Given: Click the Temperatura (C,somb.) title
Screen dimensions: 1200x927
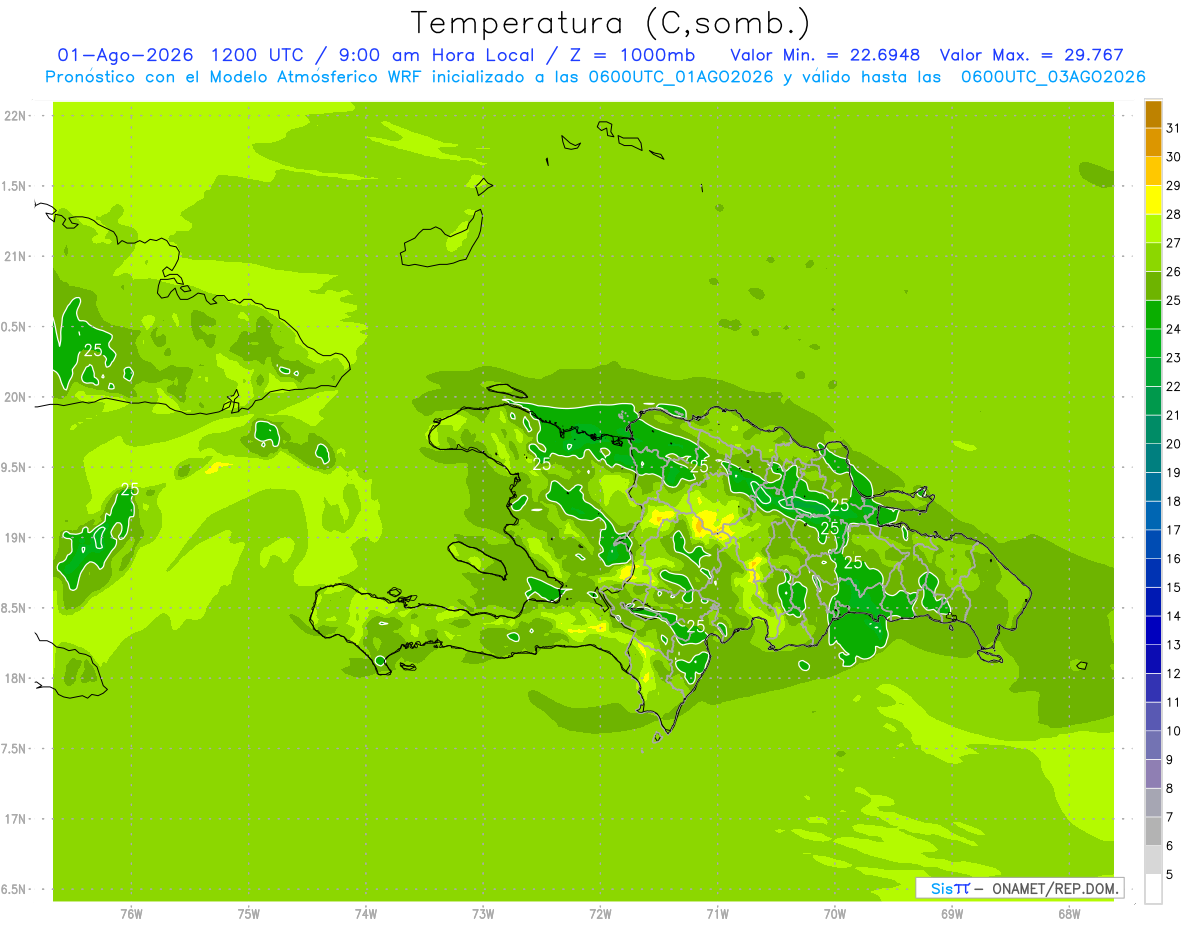Looking at the screenshot, I should [x=611, y=22].
